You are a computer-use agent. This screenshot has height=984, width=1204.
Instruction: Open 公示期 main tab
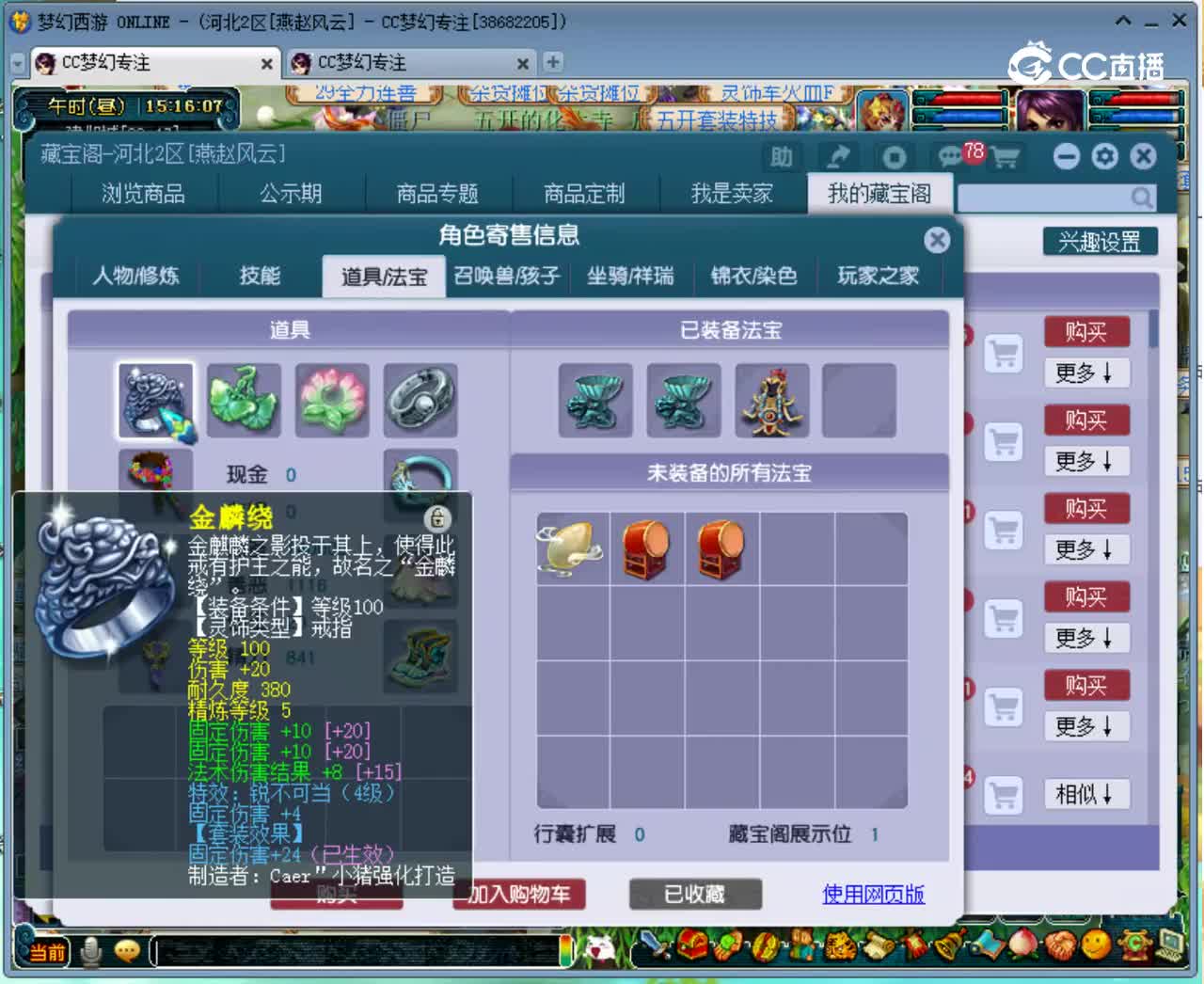tap(291, 194)
